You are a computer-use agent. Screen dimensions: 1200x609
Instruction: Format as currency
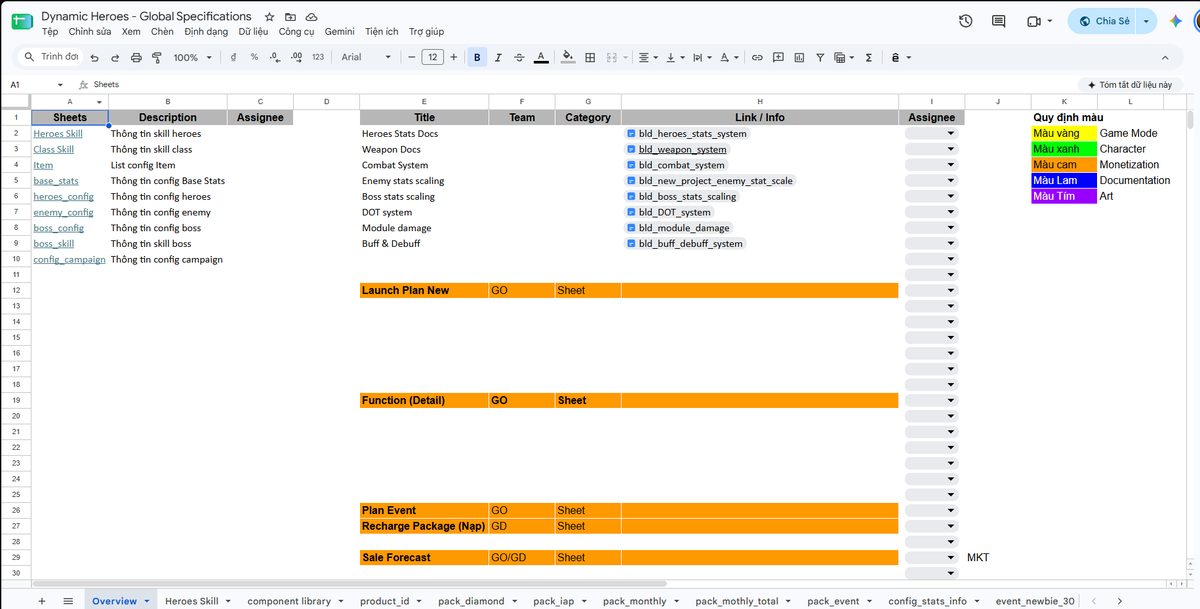click(233, 58)
